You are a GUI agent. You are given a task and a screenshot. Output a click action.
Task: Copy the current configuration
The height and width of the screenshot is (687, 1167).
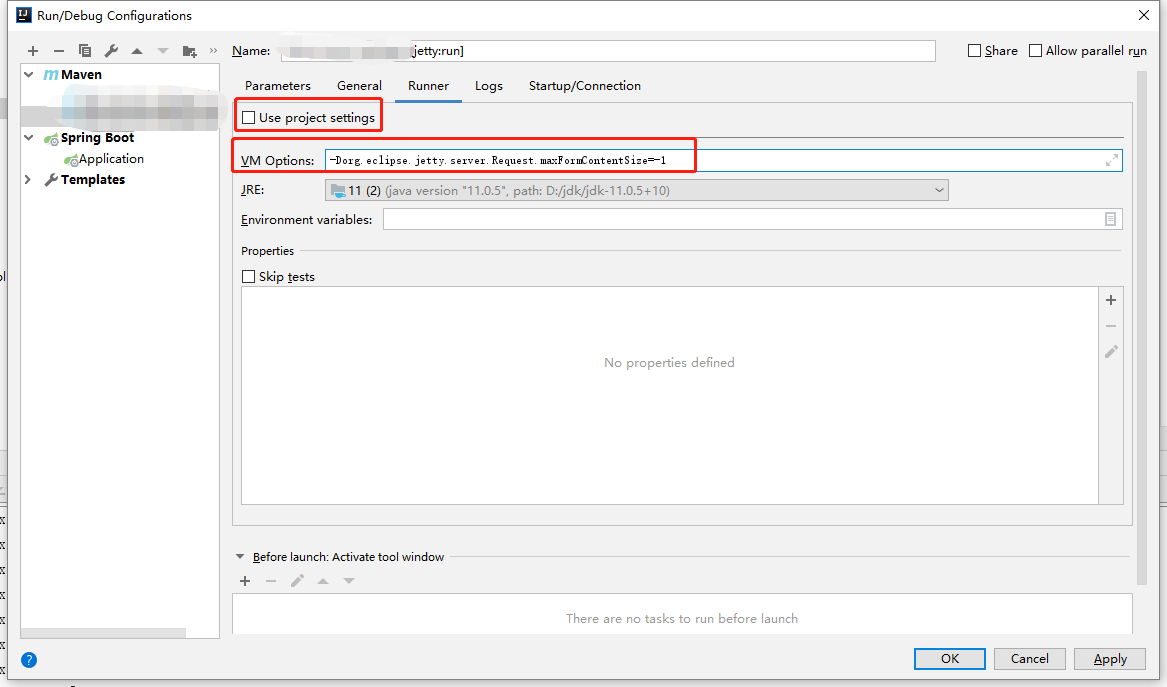85,50
